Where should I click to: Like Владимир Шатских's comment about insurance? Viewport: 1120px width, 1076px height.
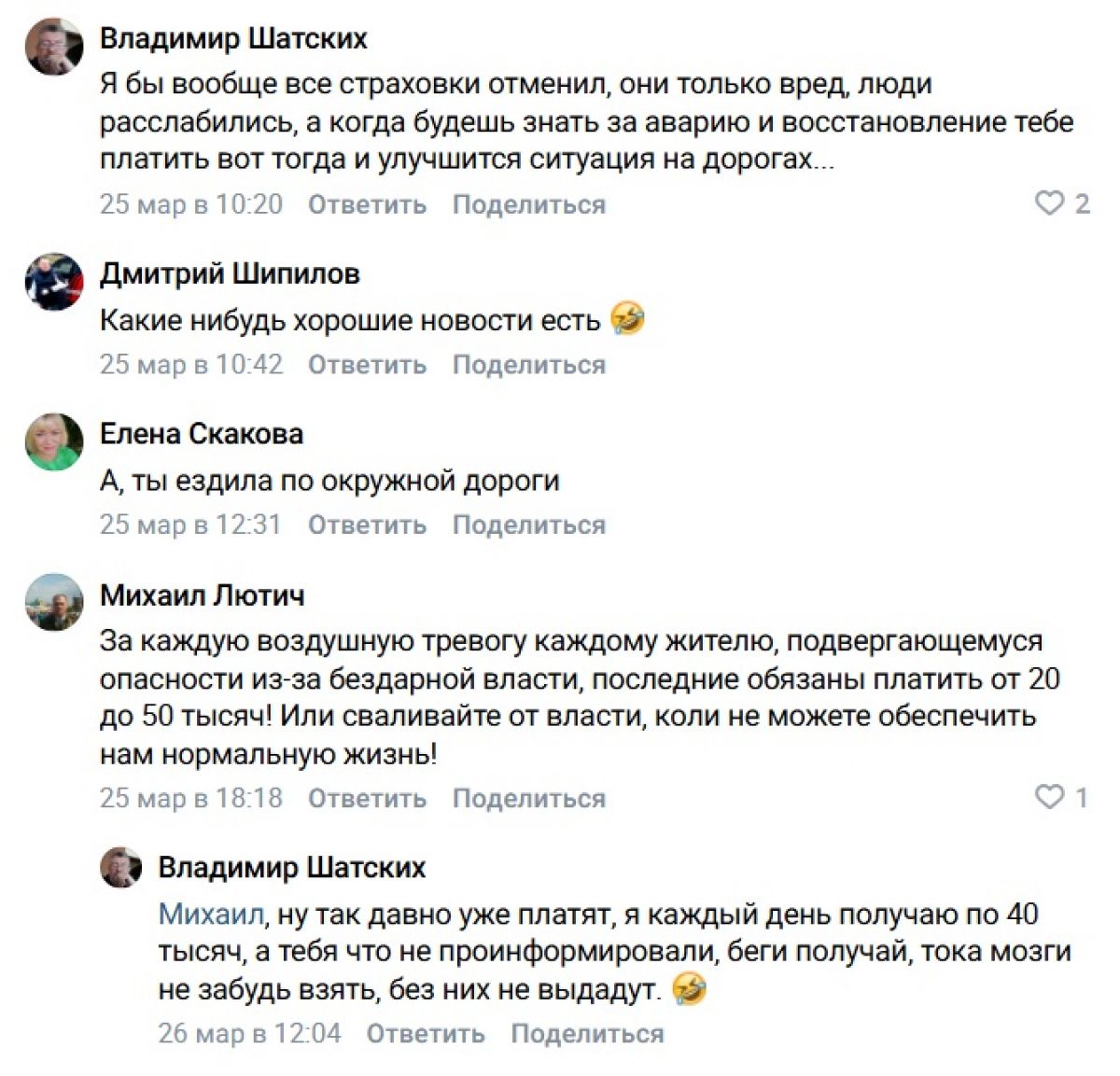click(1049, 203)
